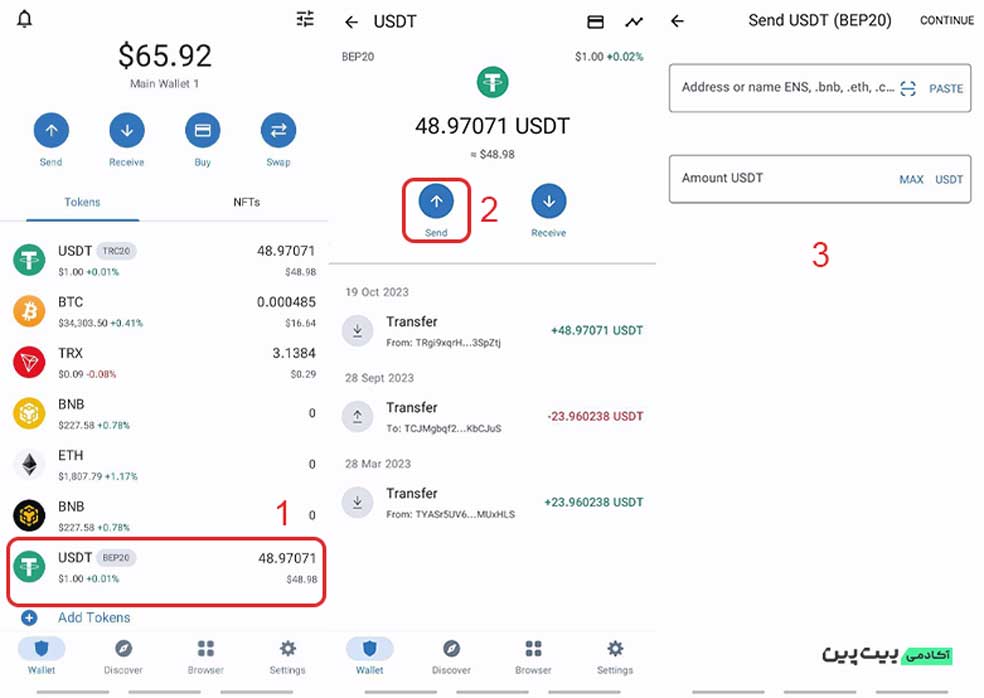This screenshot has height=698, width=984.
Task: Tap the Buy card icon
Action: [203, 131]
